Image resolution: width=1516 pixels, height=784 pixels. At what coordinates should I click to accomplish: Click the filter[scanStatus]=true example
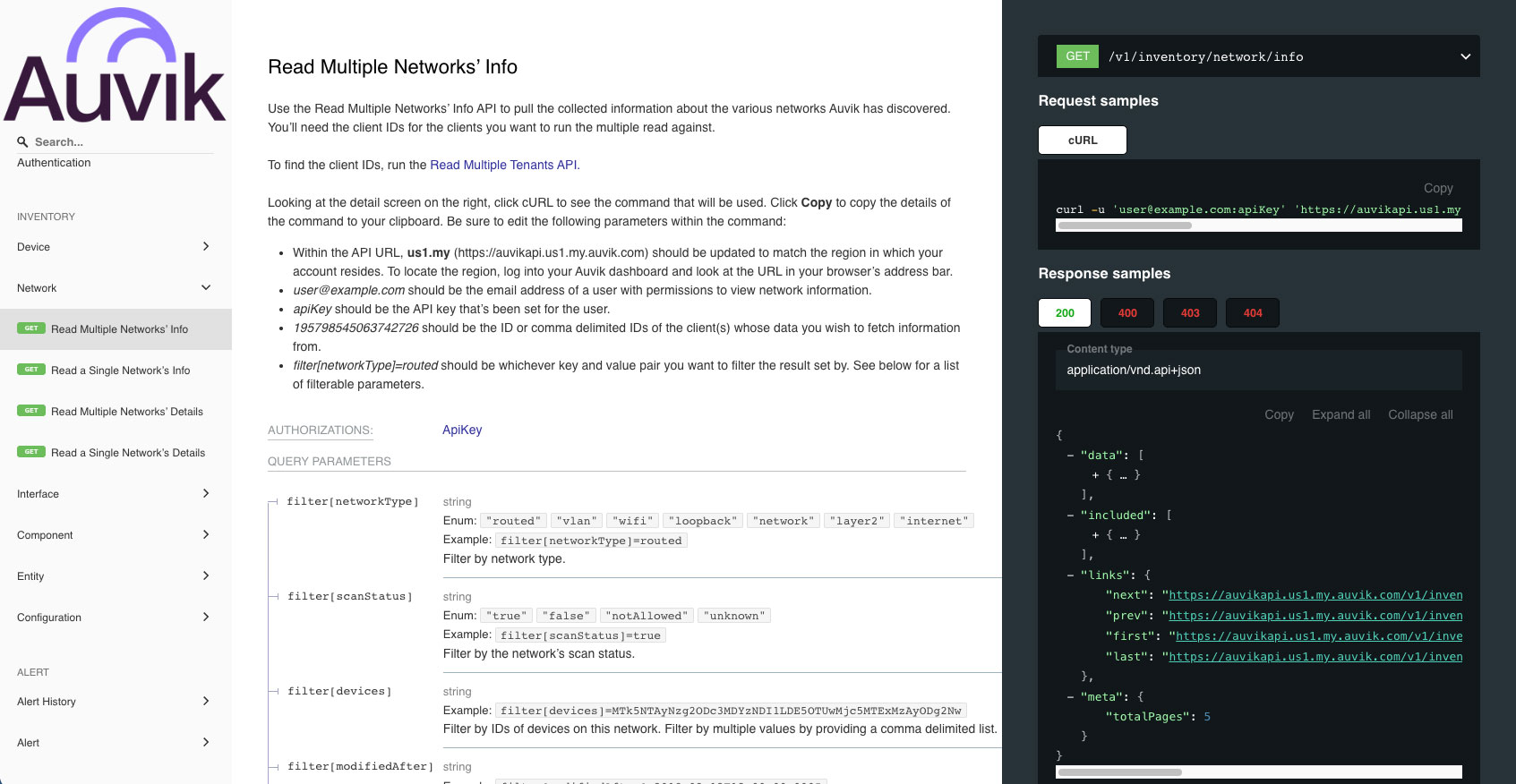tap(580, 635)
